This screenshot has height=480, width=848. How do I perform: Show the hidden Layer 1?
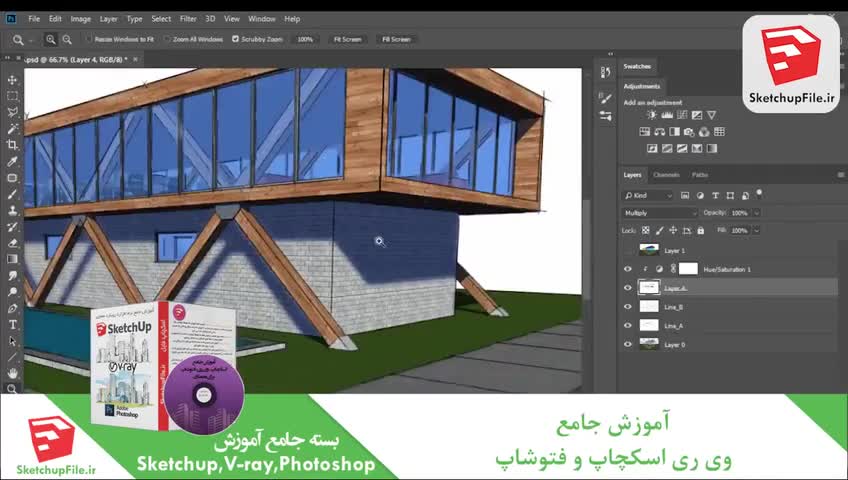(x=627, y=250)
